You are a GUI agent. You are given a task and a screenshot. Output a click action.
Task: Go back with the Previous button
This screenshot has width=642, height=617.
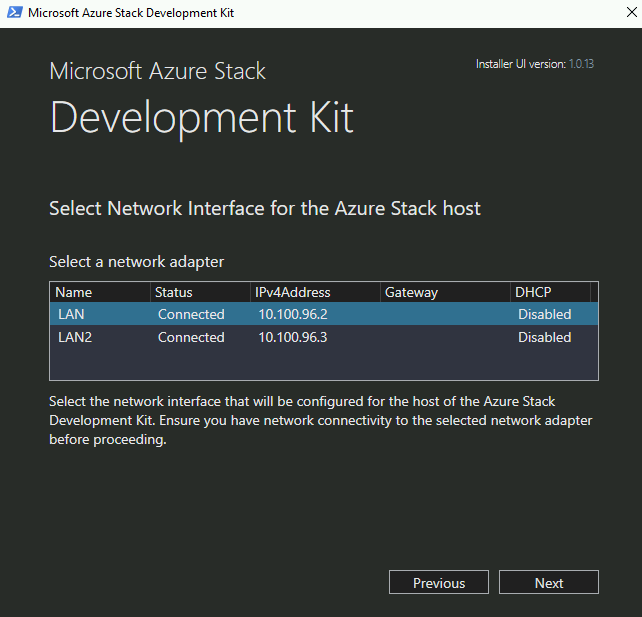pyautogui.click(x=439, y=582)
